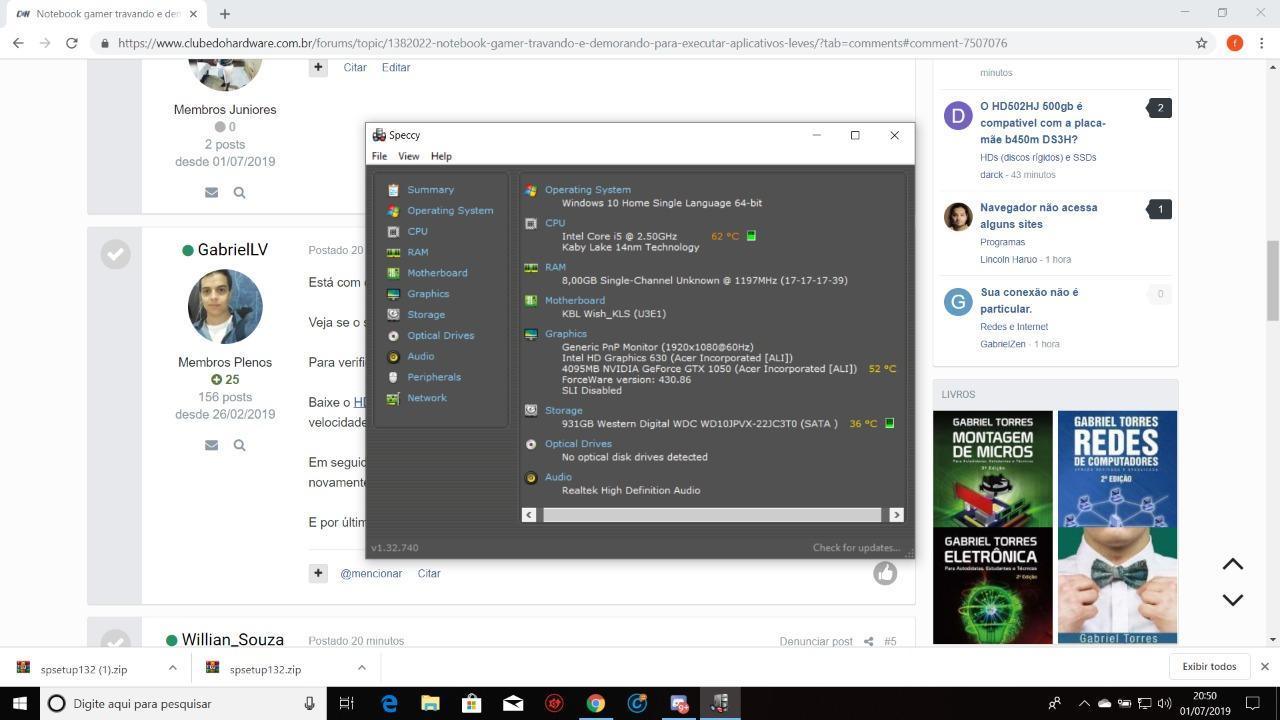
Task: Click RAM heading in summary pane
Action: point(555,267)
